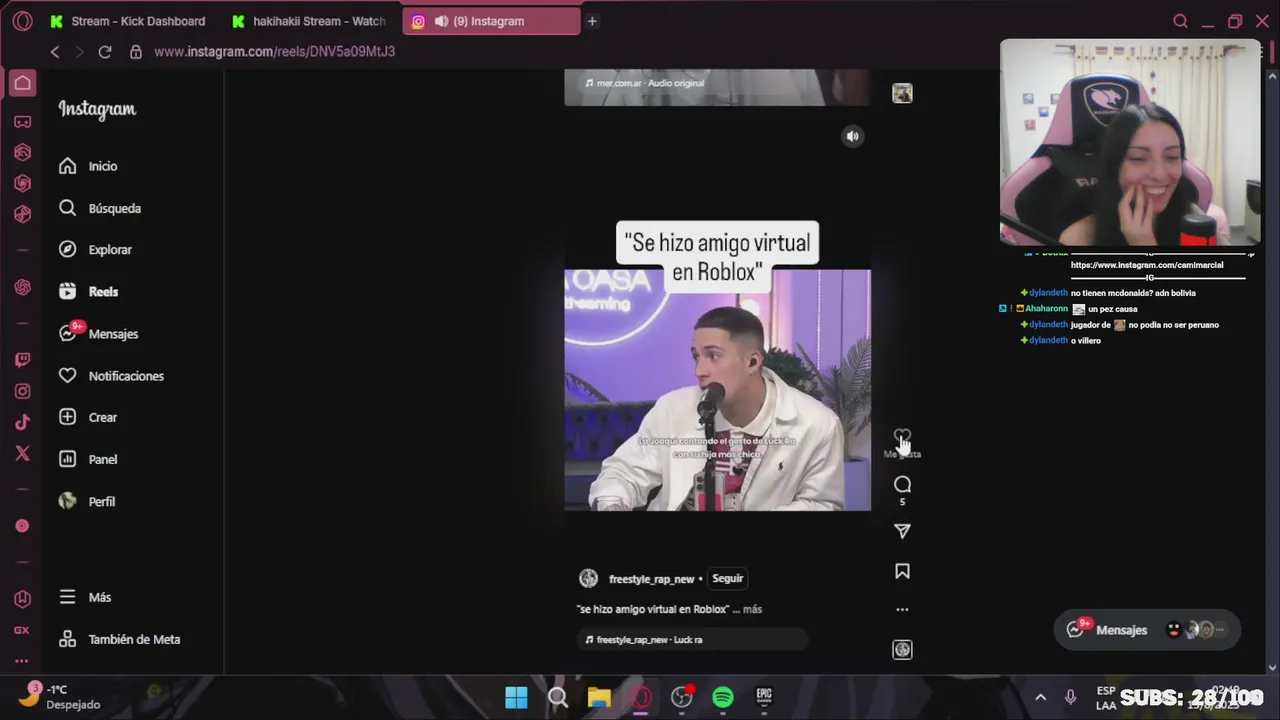The image size is (1280, 720).
Task: Expand caption with 'más' link
Action: (752, 609)
